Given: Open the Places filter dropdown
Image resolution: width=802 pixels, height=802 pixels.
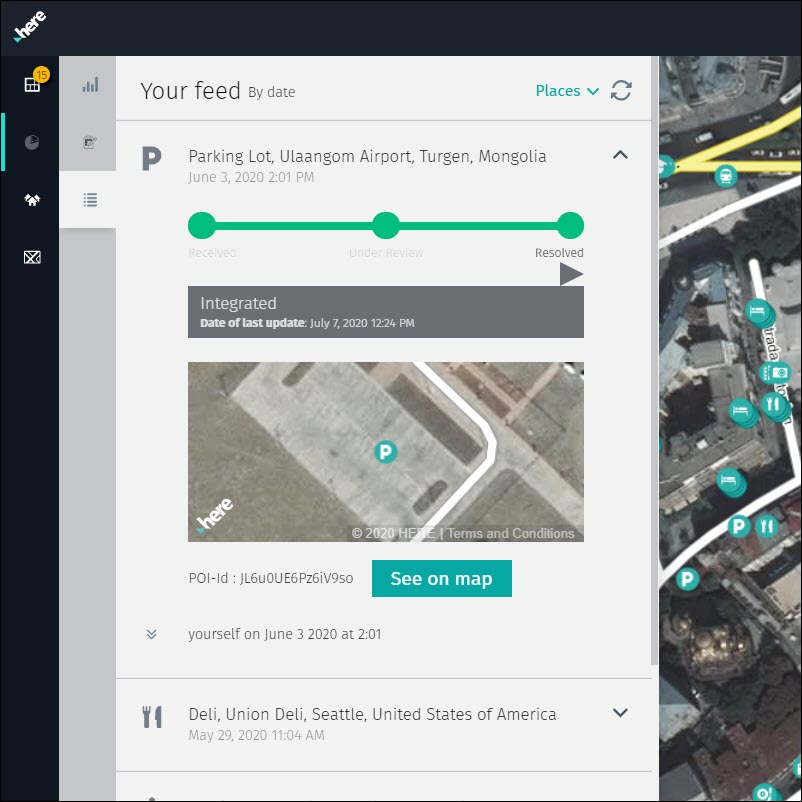Looking at the screenshot, I should tap(567, 91).
